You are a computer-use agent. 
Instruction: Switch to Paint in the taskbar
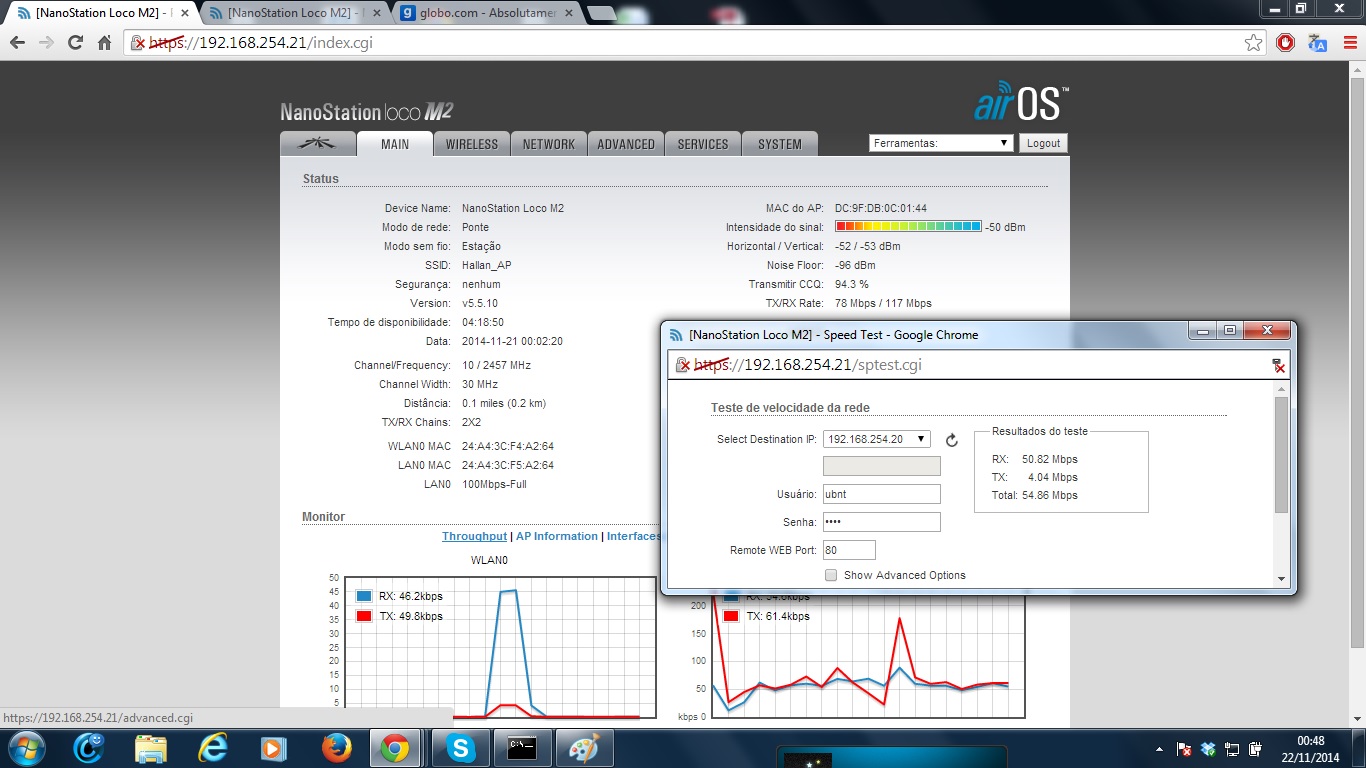[x=583, y=748]
